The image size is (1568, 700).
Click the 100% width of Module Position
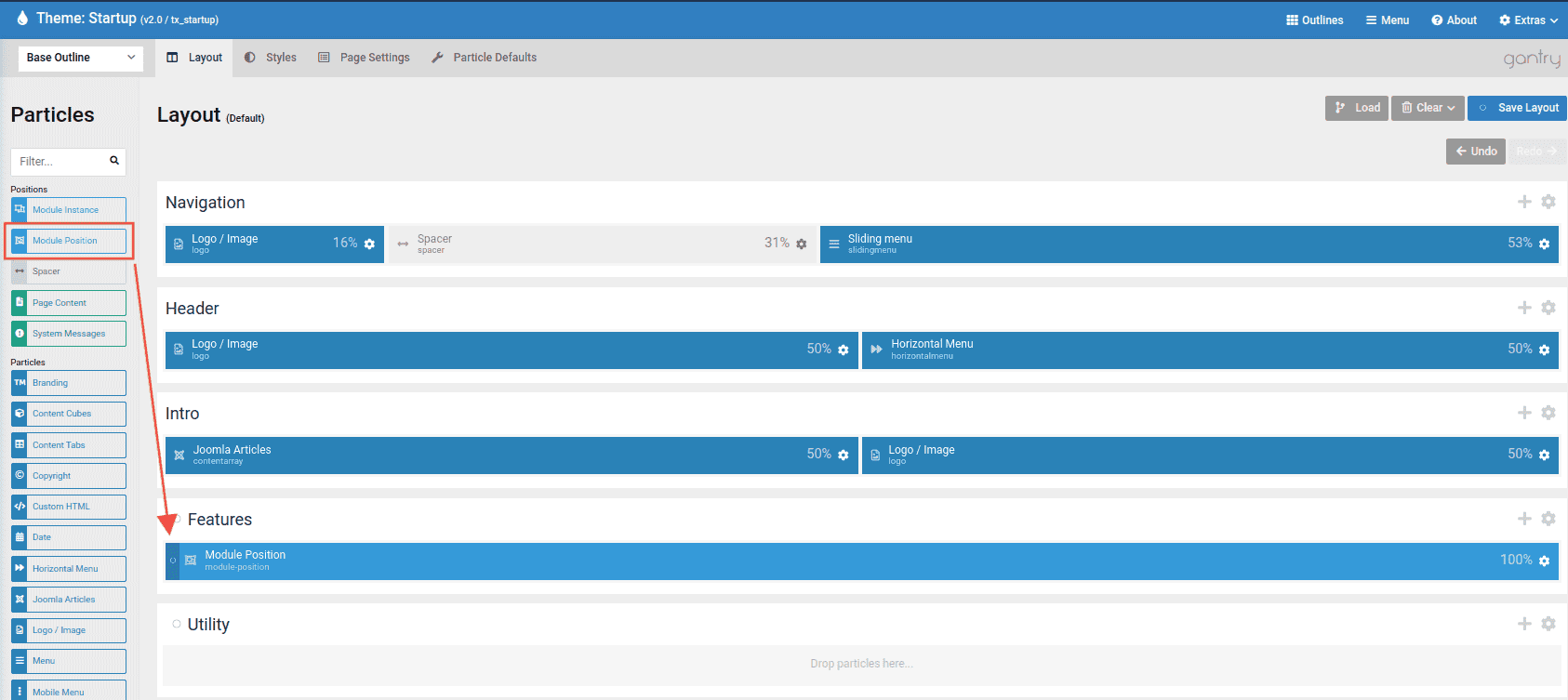point(1516,560)
